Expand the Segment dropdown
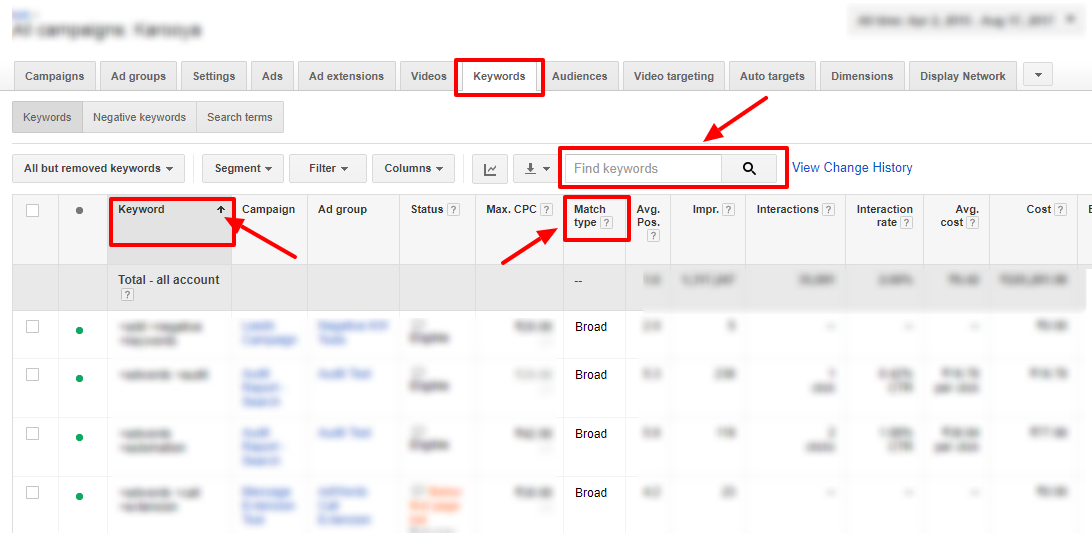The height and width of the screenshot is (533, 1092). point(242,169)
